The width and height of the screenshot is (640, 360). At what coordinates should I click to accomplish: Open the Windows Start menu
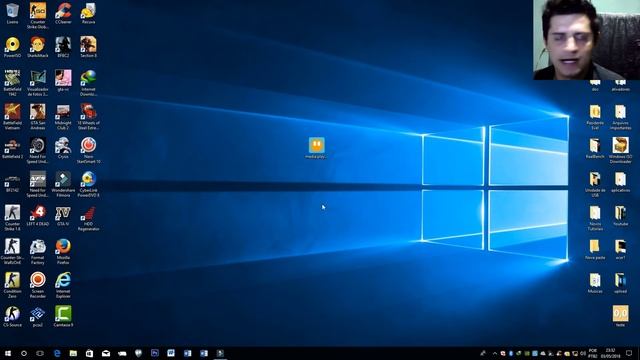[x=8, y=353]
